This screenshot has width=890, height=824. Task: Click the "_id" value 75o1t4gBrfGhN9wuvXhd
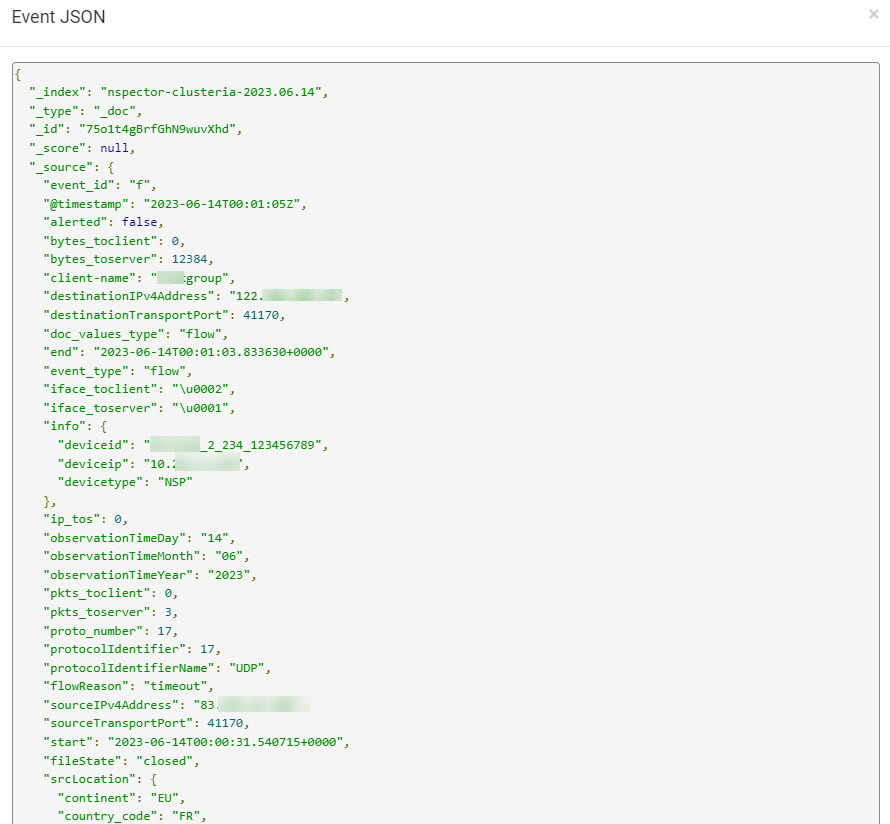pyautogui.click(x=157, y=129)
